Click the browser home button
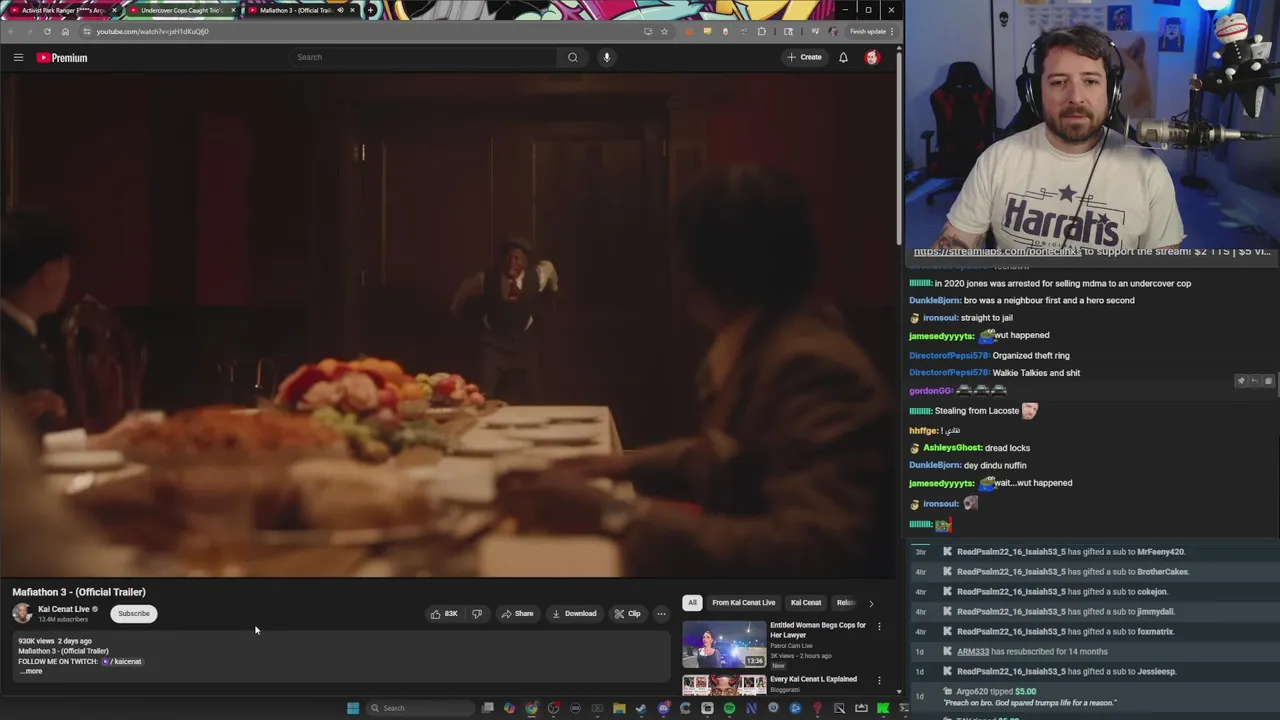The width and height of the screenshot is (1280, 720). coord(65,31)
